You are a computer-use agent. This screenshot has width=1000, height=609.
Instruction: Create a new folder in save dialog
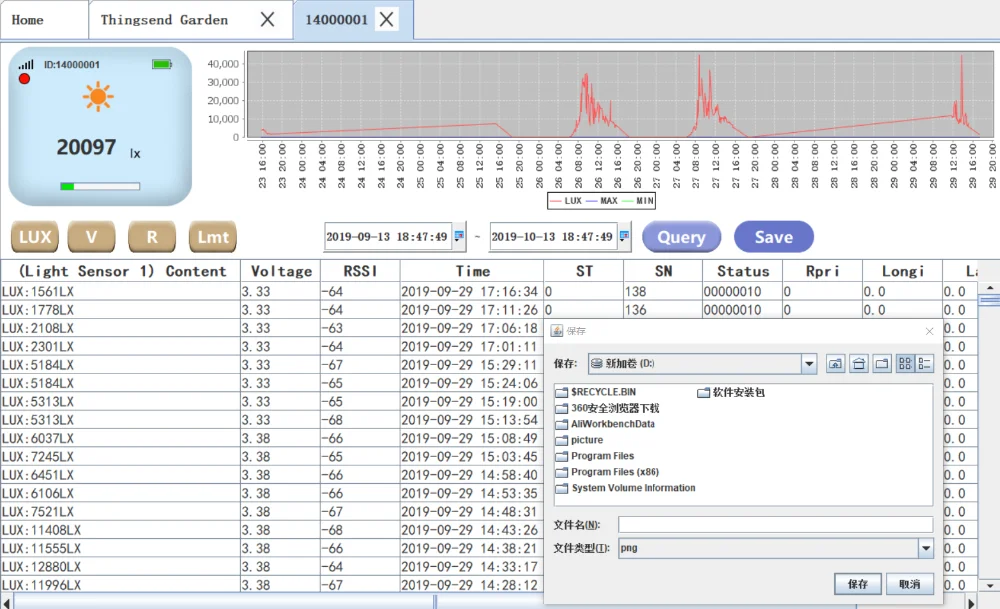881,364
